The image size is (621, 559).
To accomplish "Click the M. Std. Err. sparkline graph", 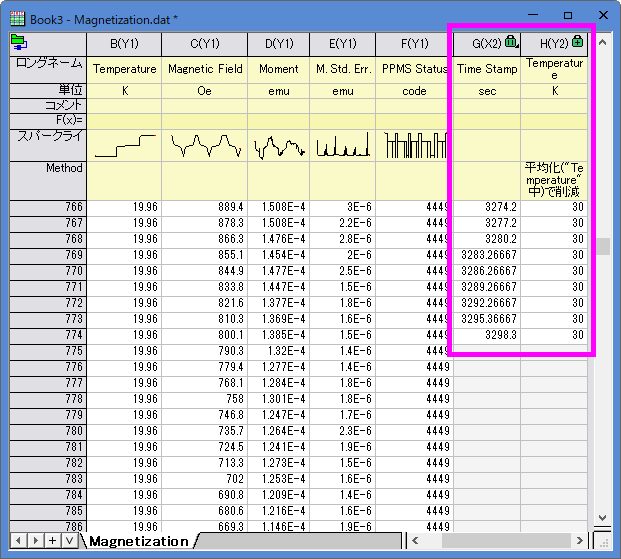I will point(343,145).
